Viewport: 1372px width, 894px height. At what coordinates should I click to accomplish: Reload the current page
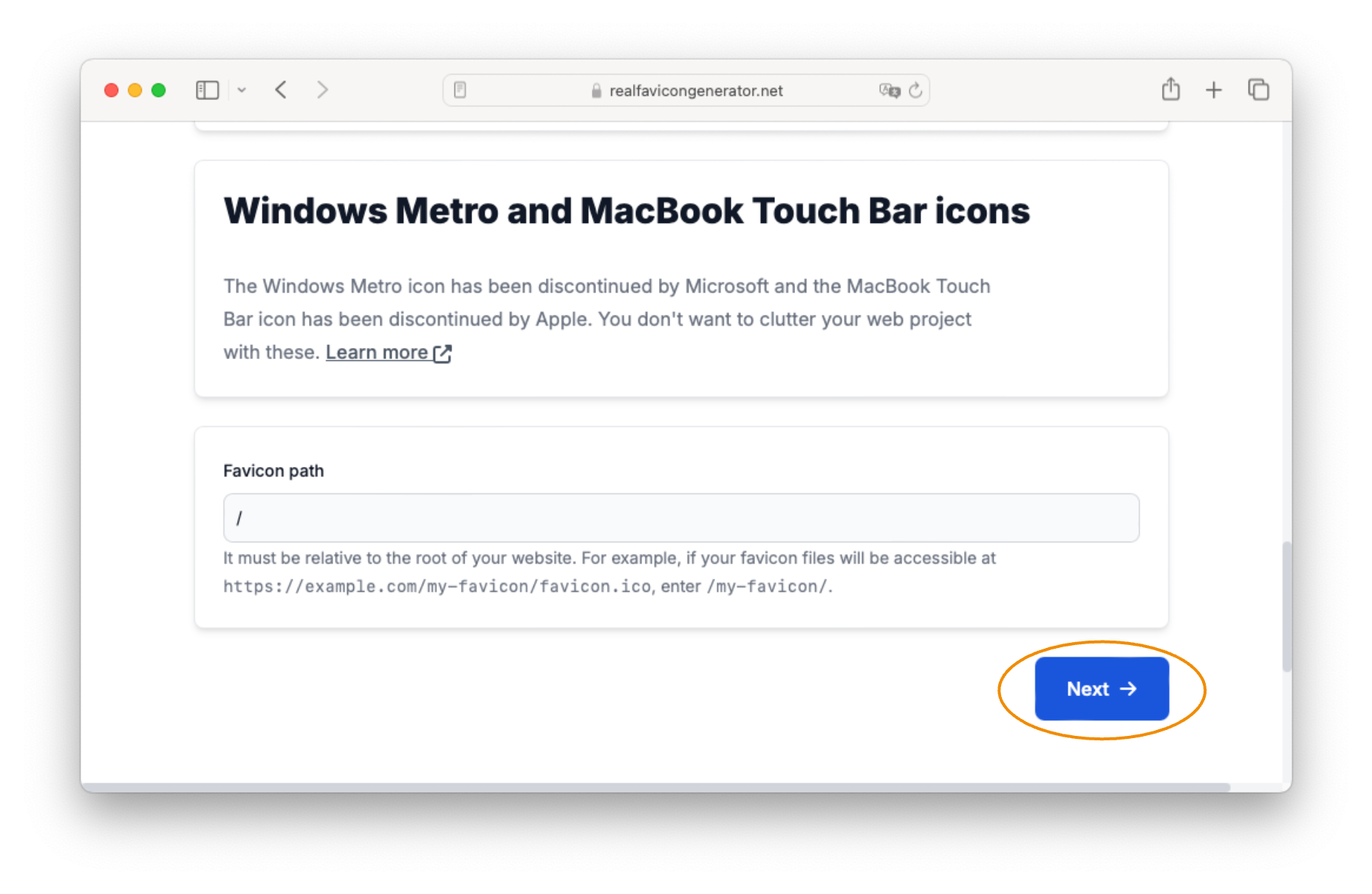click(915, 90)
